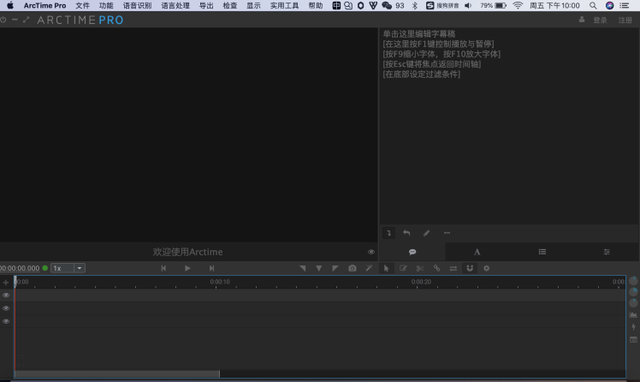Toggle visibility of the first timeline track

click(x=6, y=295)
